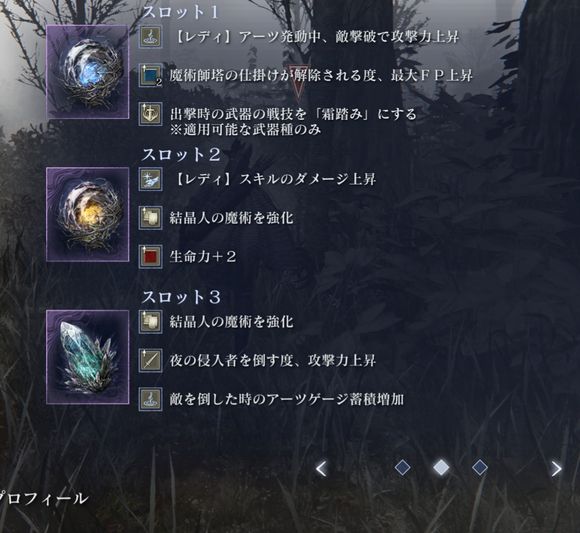Click the red square icon beside 生命力+2

[151, 256]
